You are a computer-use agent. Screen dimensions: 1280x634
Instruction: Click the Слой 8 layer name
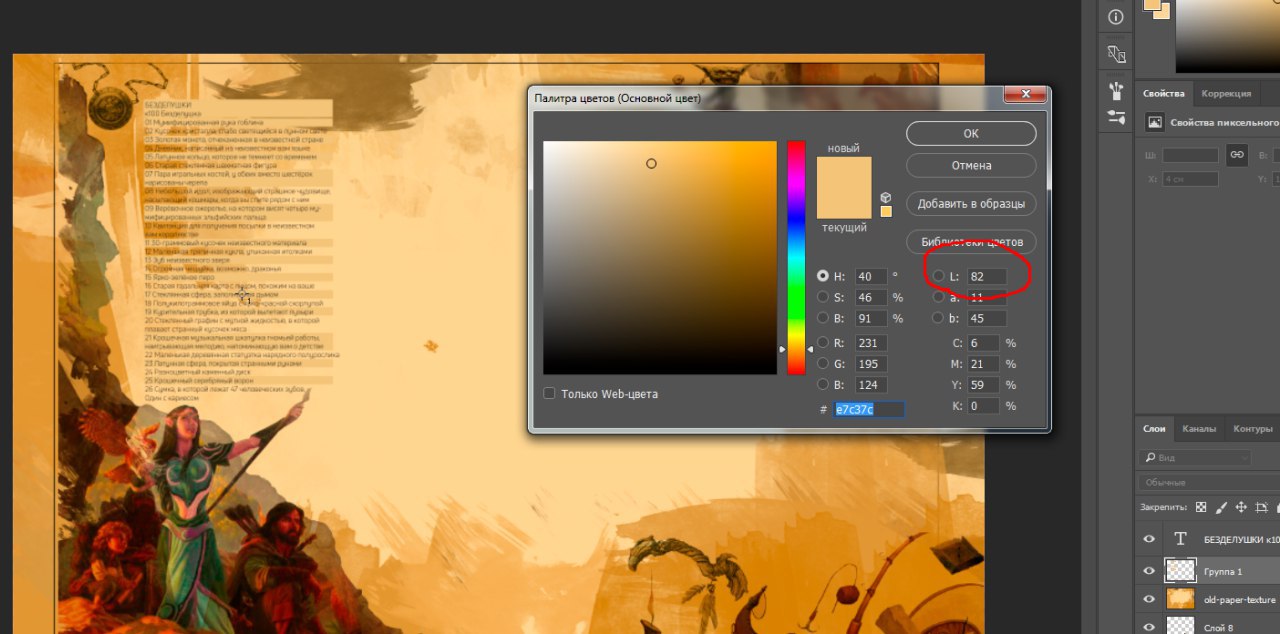(1220, 627)
